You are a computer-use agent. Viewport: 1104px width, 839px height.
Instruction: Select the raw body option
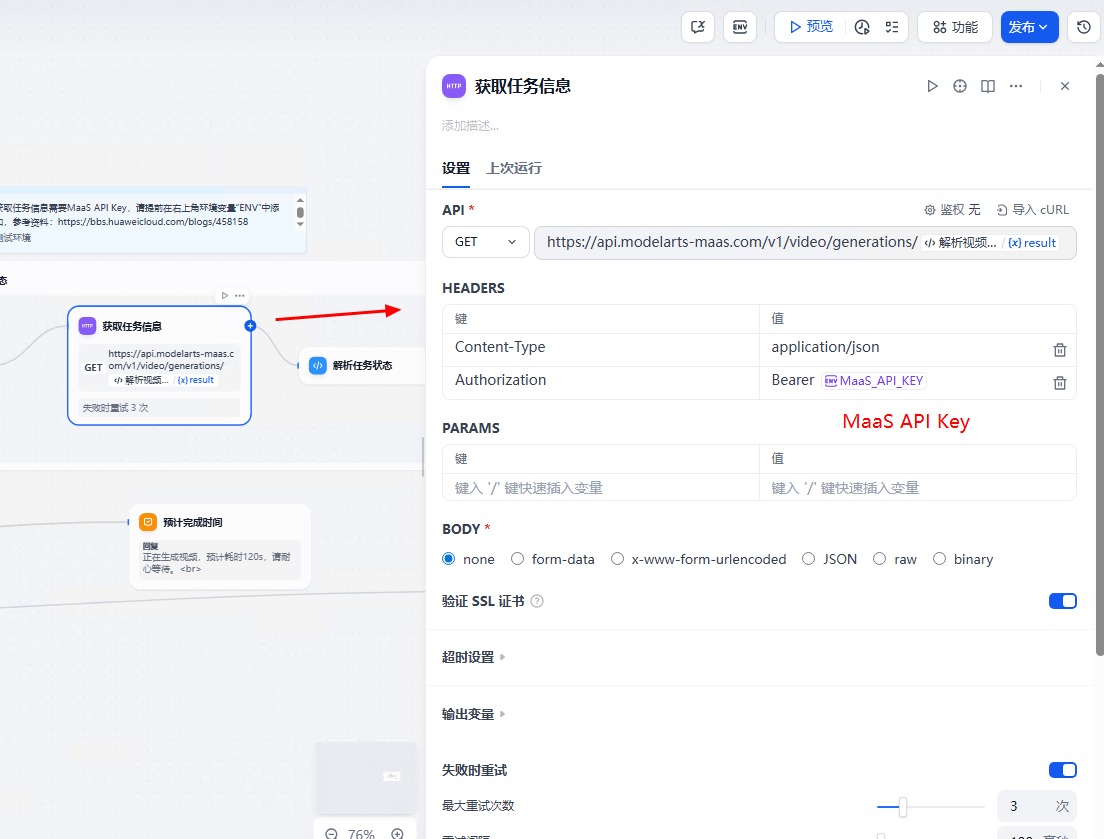pos(879,559)
